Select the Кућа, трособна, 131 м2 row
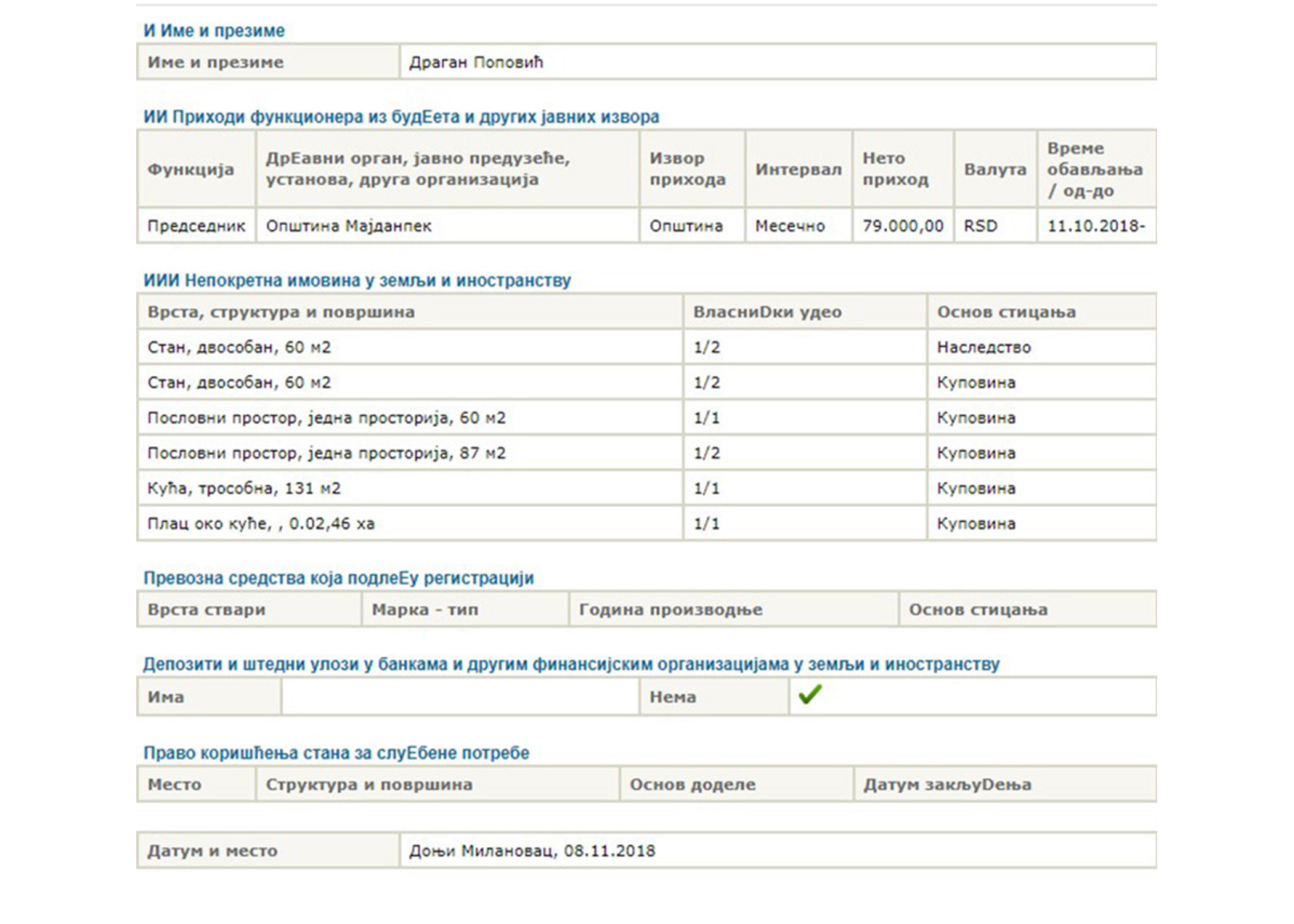 [244, 488]
